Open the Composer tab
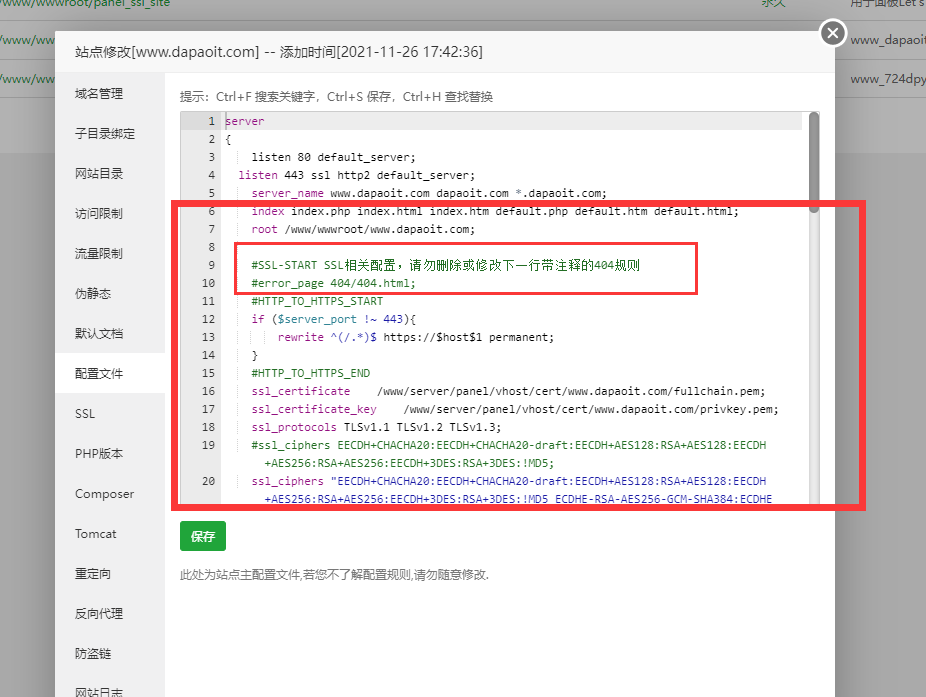The image size is (926, 697). [x=104, y=494]
